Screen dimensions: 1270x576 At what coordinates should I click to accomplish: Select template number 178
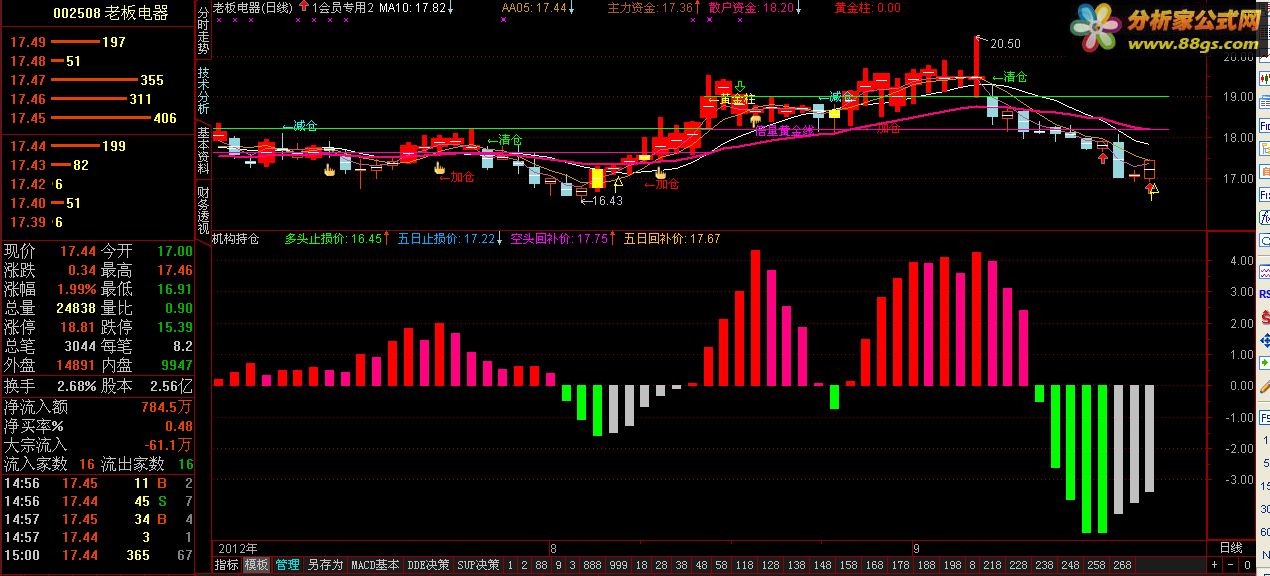pyautogui.click(x=901, y=565)
